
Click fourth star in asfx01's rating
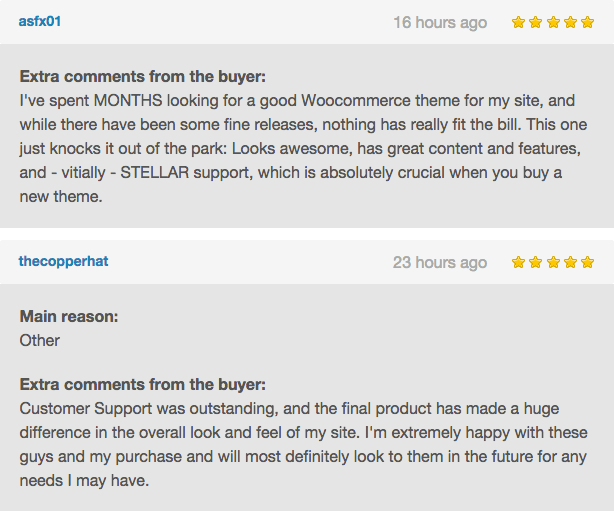tap(570, 22)
